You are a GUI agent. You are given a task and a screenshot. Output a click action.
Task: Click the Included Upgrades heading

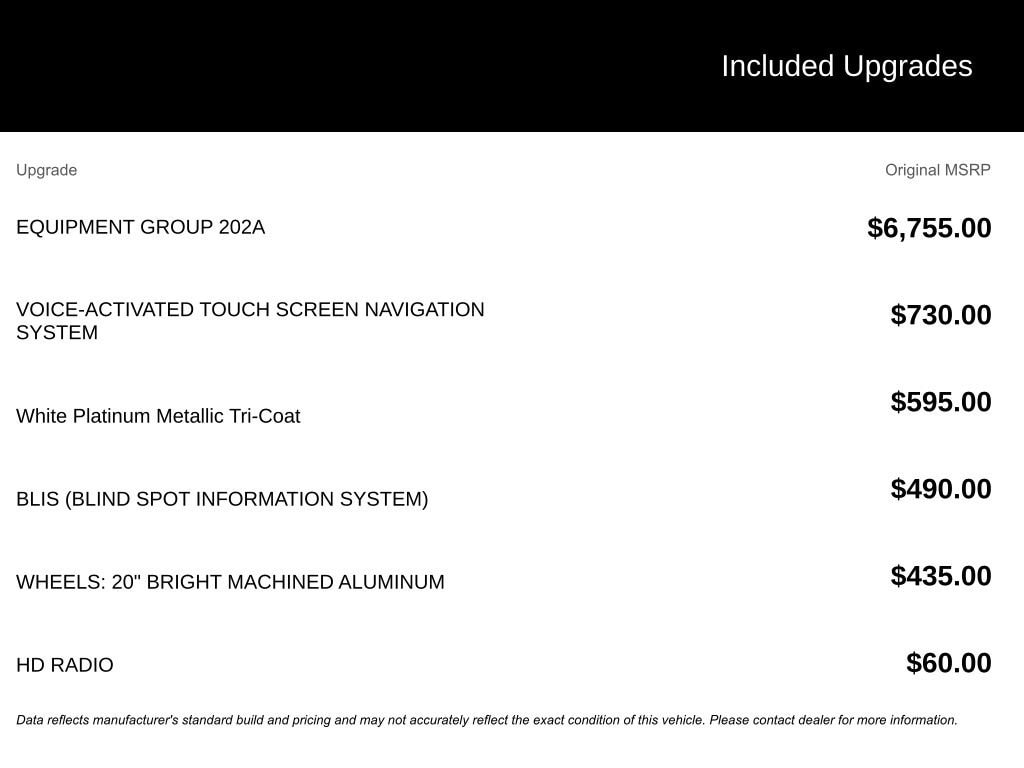pos(846,66)
